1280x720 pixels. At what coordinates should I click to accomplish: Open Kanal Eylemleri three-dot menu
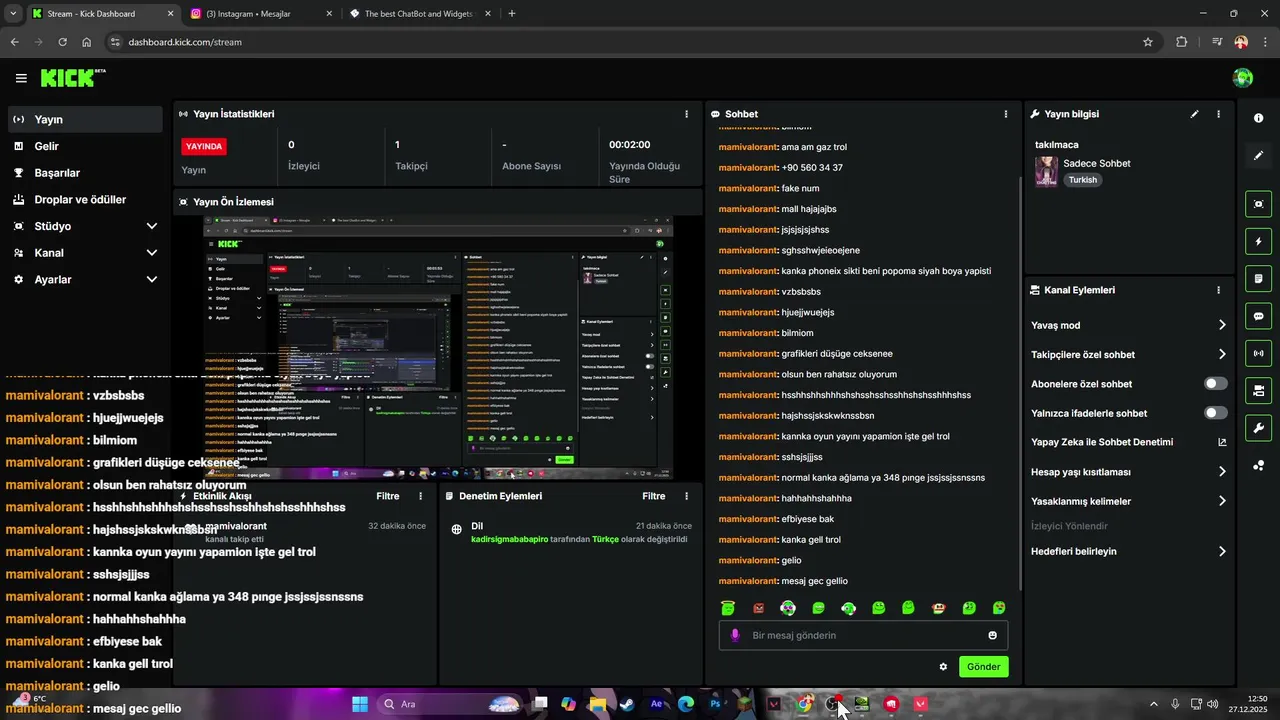[1218, 290]
